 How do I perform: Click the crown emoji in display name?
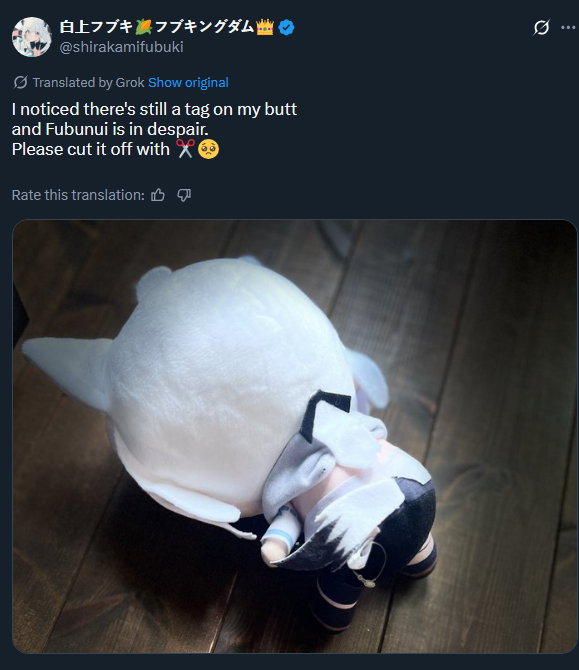click(x=265, y=27)
